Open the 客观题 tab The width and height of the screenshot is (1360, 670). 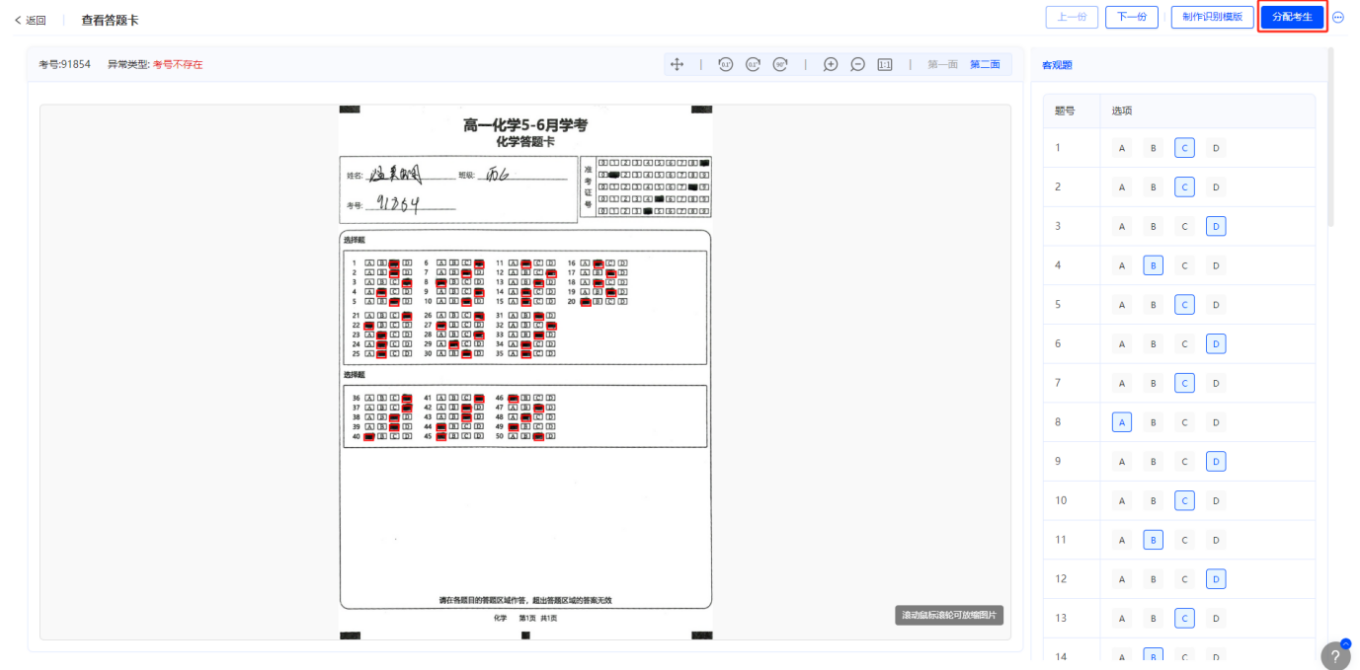1057,65
